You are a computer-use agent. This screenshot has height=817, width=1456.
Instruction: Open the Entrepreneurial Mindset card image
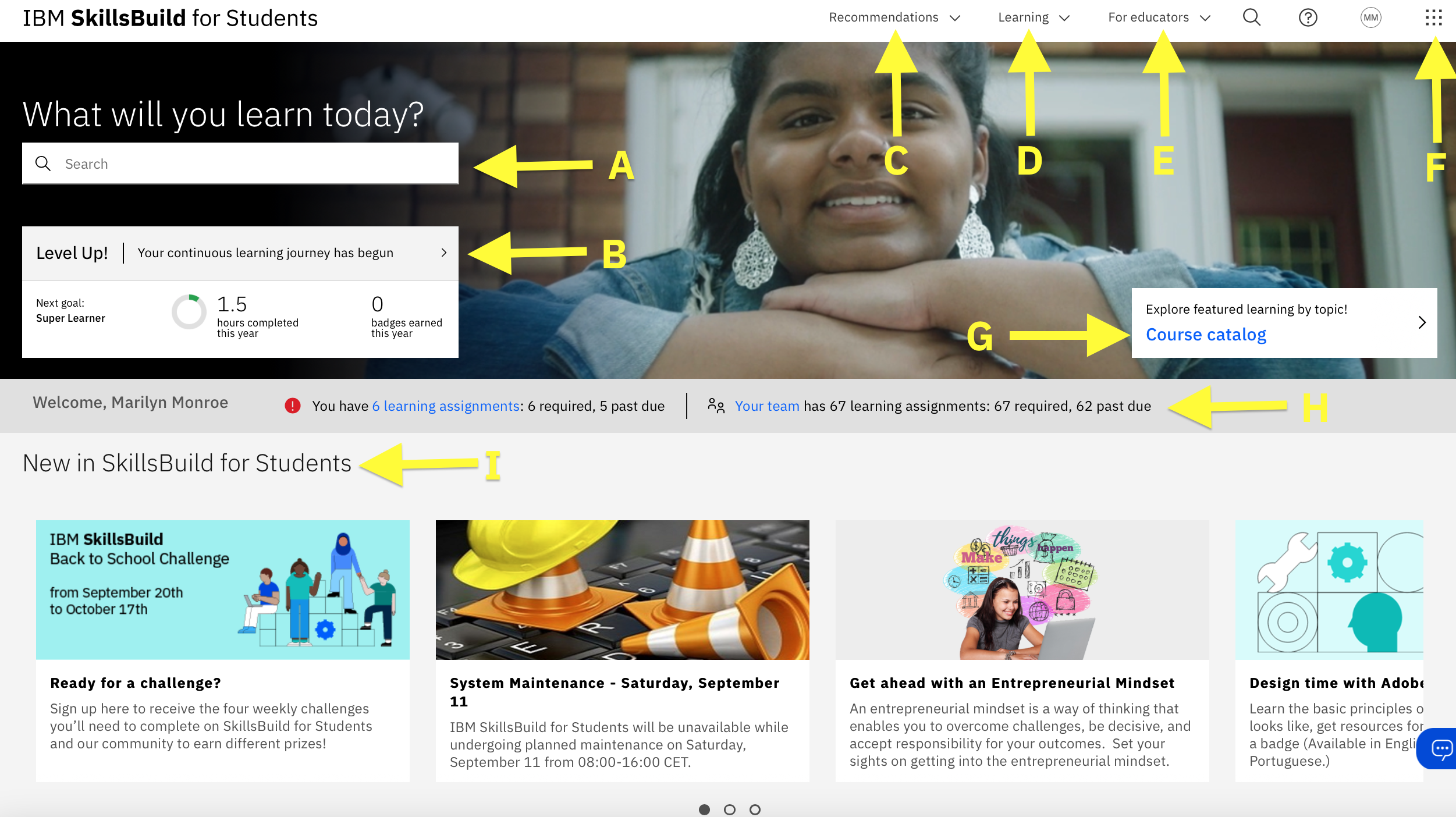click(x=1022, y=589)
